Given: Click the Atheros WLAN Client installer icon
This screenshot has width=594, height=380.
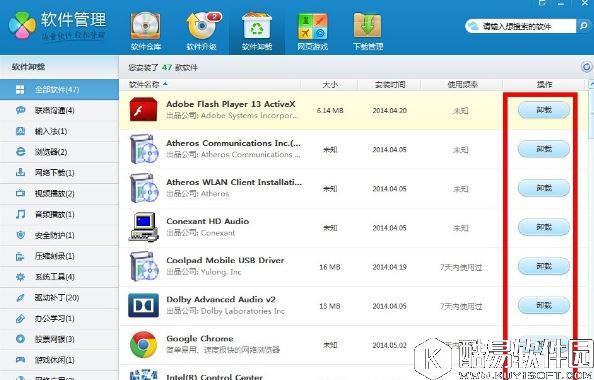Looking at the screenshot, I should (x=143, y=188).
